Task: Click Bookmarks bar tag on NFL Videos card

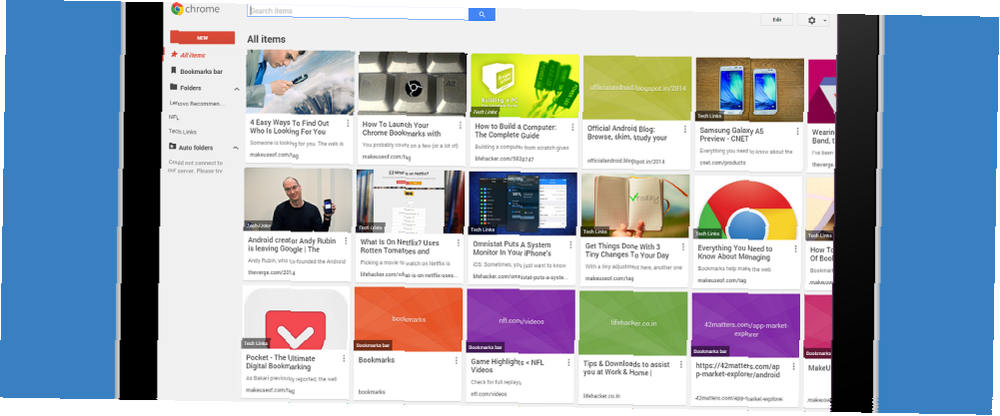Action: (487, 348)
